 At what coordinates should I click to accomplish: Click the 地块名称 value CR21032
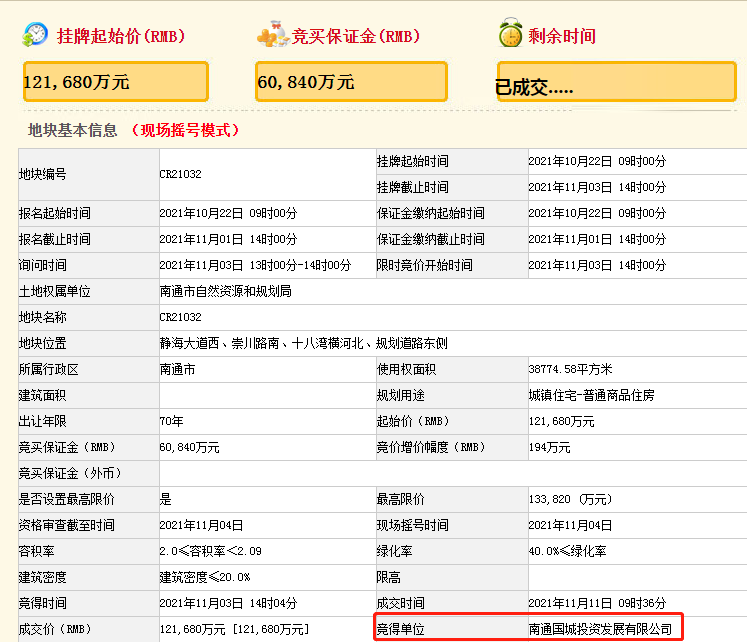pos(181,317)
